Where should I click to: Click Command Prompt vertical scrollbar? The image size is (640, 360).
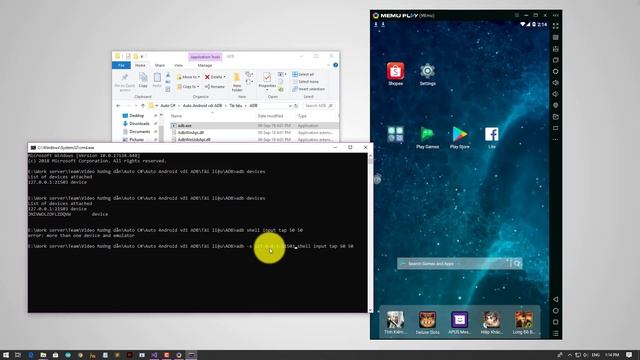pyautogui.click(x=370, y=233)
